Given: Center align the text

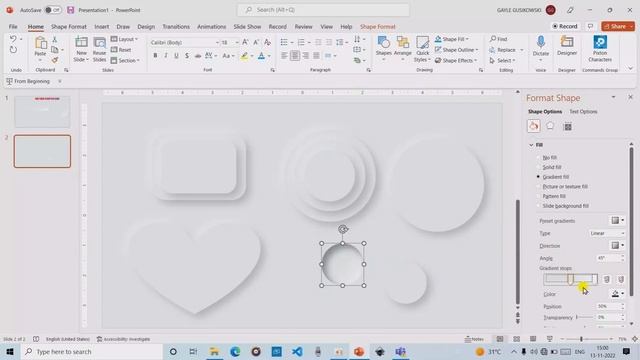Looking at the screenshot, I should 295,56.
